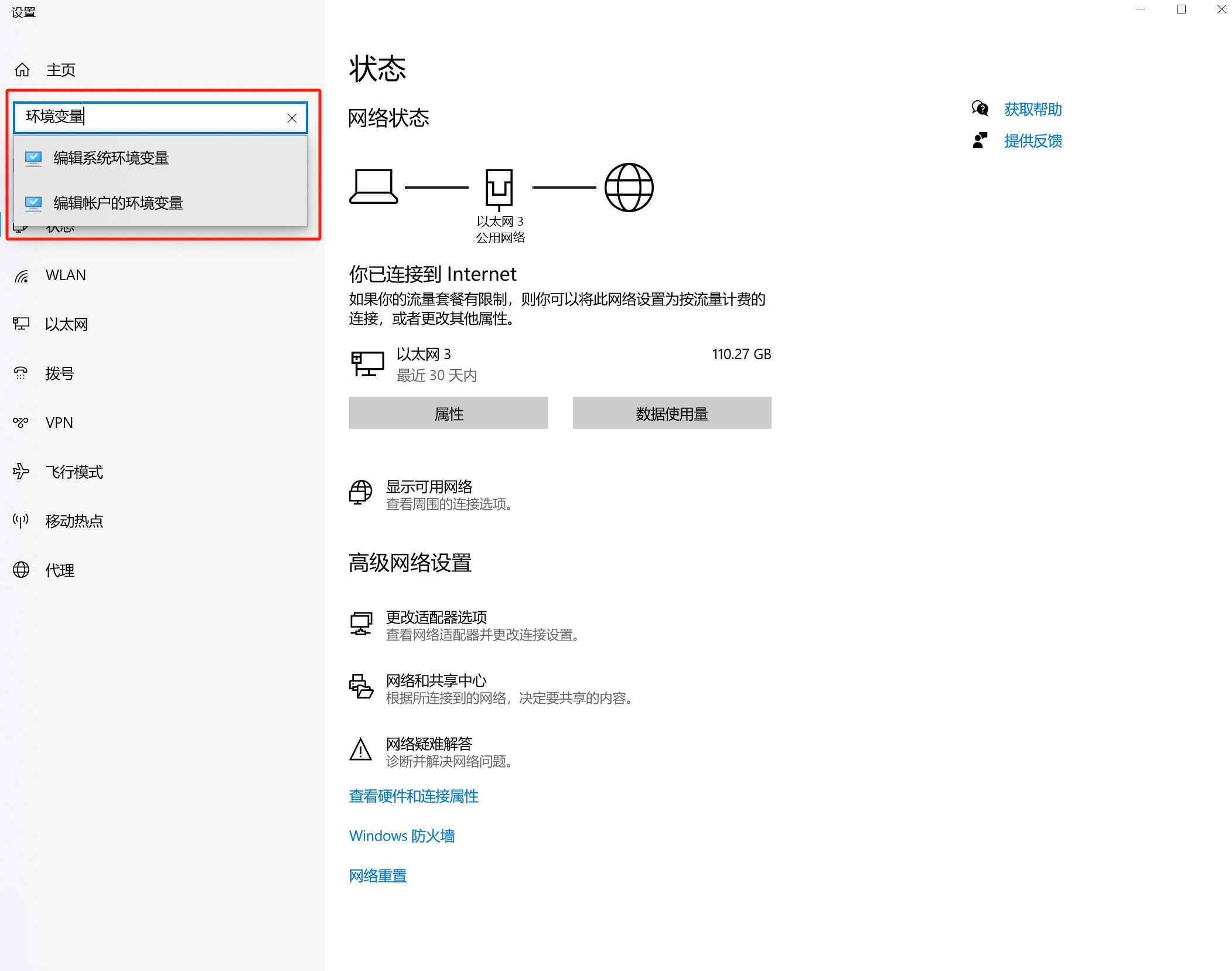Clear search text with X icon
Screen dimensions: 1232x971
292,118
